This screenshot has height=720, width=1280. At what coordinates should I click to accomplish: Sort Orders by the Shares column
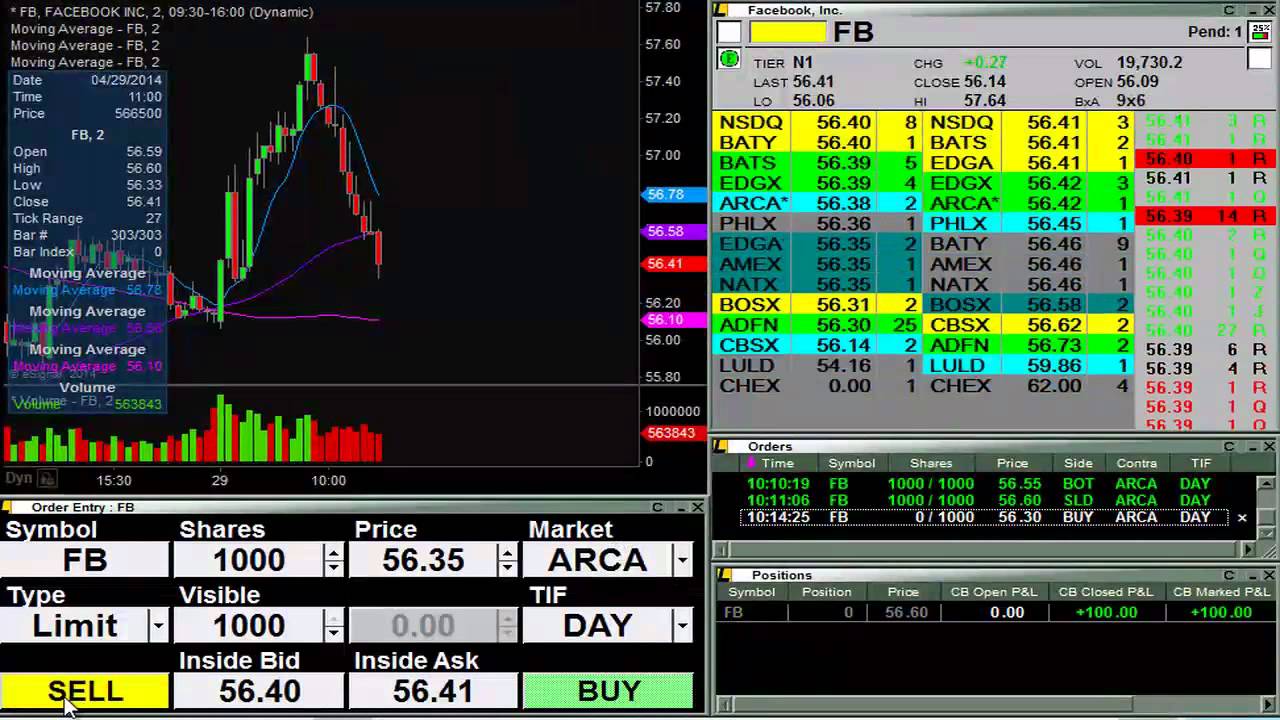click(931, 463)
